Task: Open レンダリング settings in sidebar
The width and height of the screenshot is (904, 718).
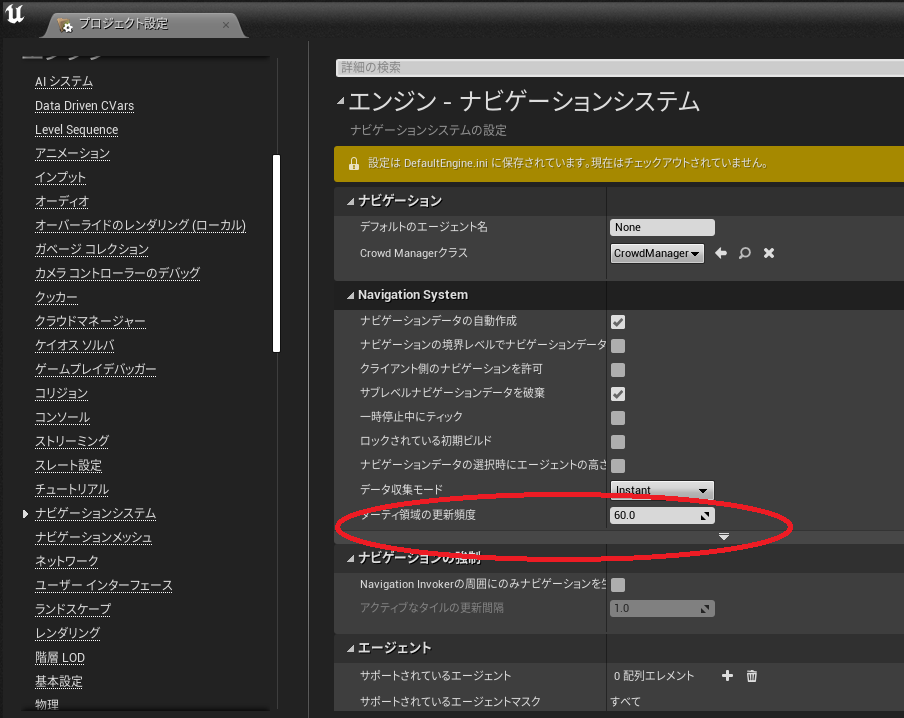Action: tap(68, 634)
